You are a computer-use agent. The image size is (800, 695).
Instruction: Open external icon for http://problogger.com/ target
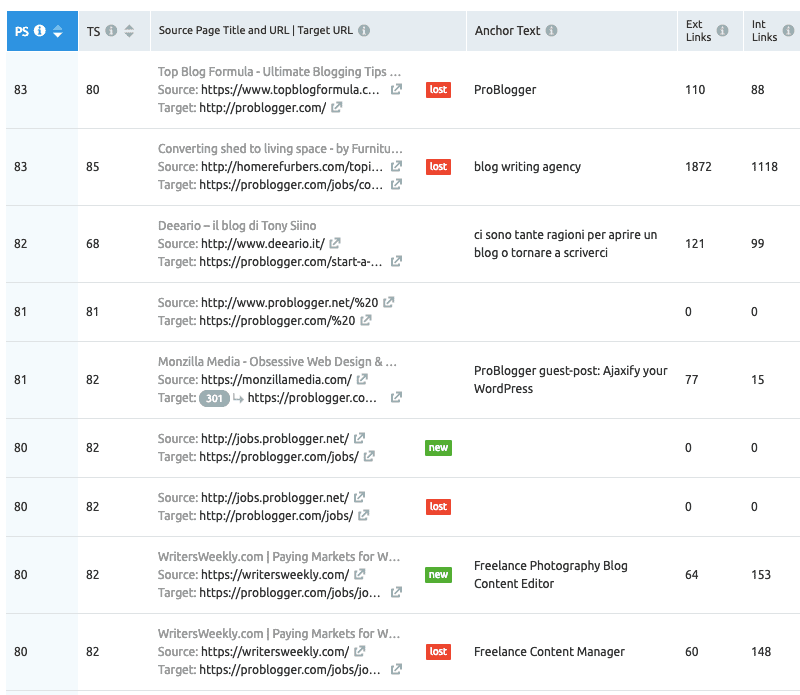click(x=336, y=107)
